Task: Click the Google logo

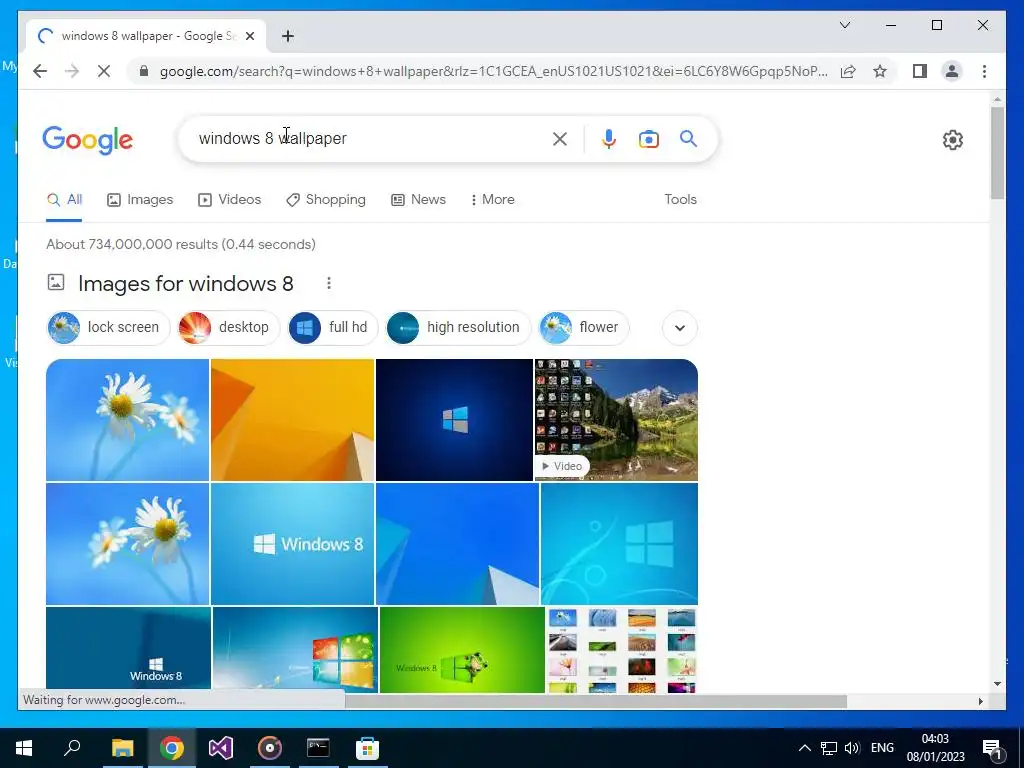Action: click(x=88, y=140)
